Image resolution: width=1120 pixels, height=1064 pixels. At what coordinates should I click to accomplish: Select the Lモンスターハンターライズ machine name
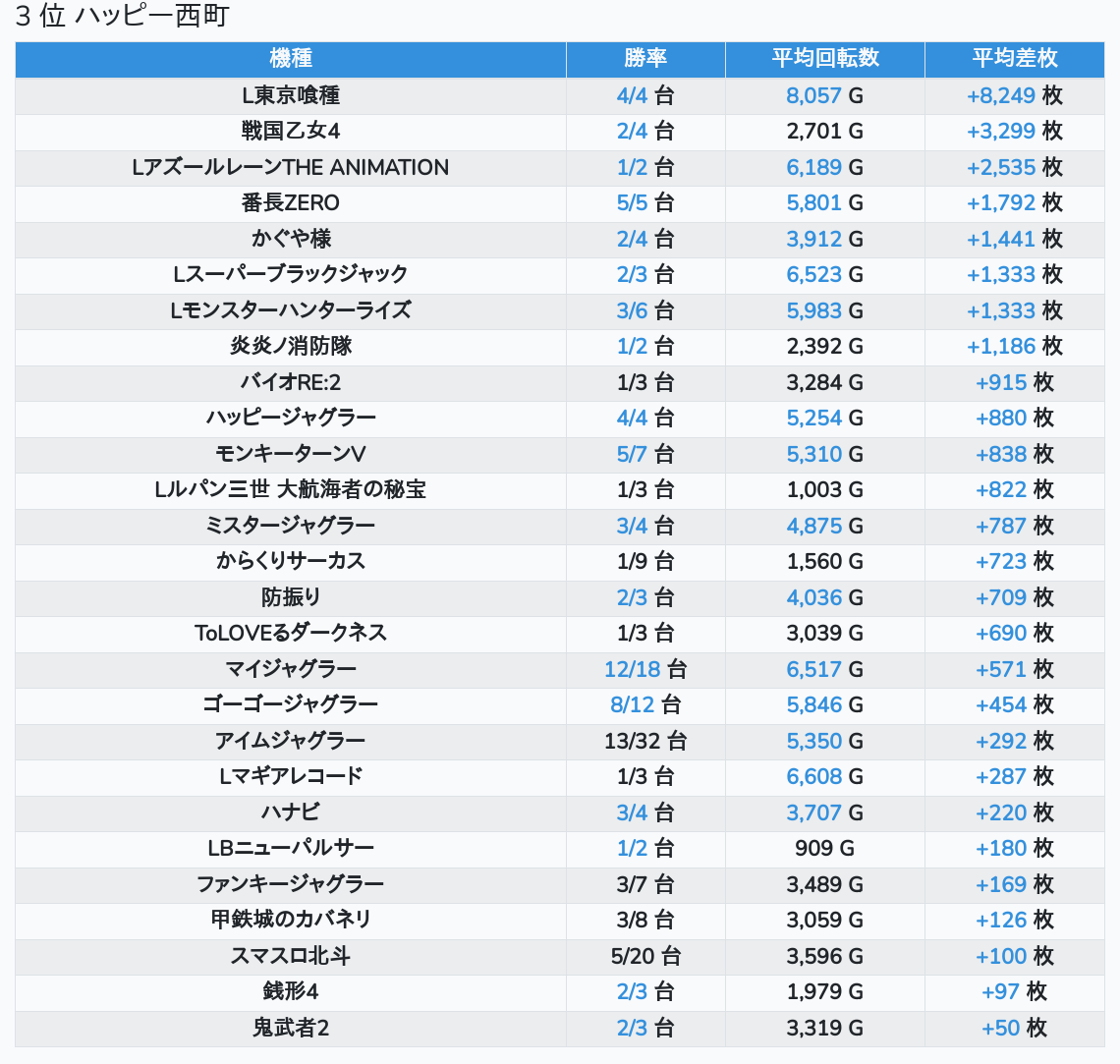pos(291,310)
